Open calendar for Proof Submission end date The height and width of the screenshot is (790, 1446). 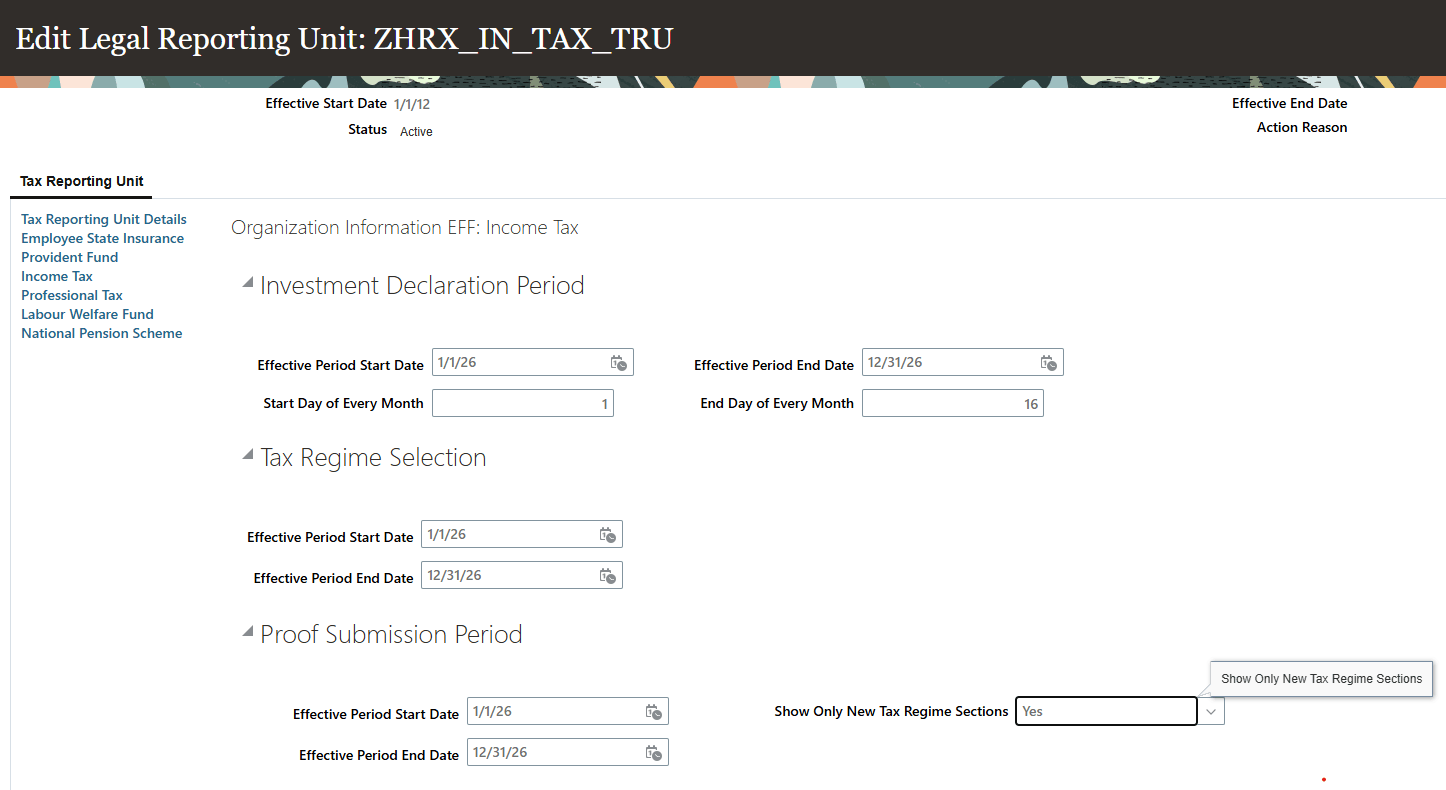[x=654, y=753]
